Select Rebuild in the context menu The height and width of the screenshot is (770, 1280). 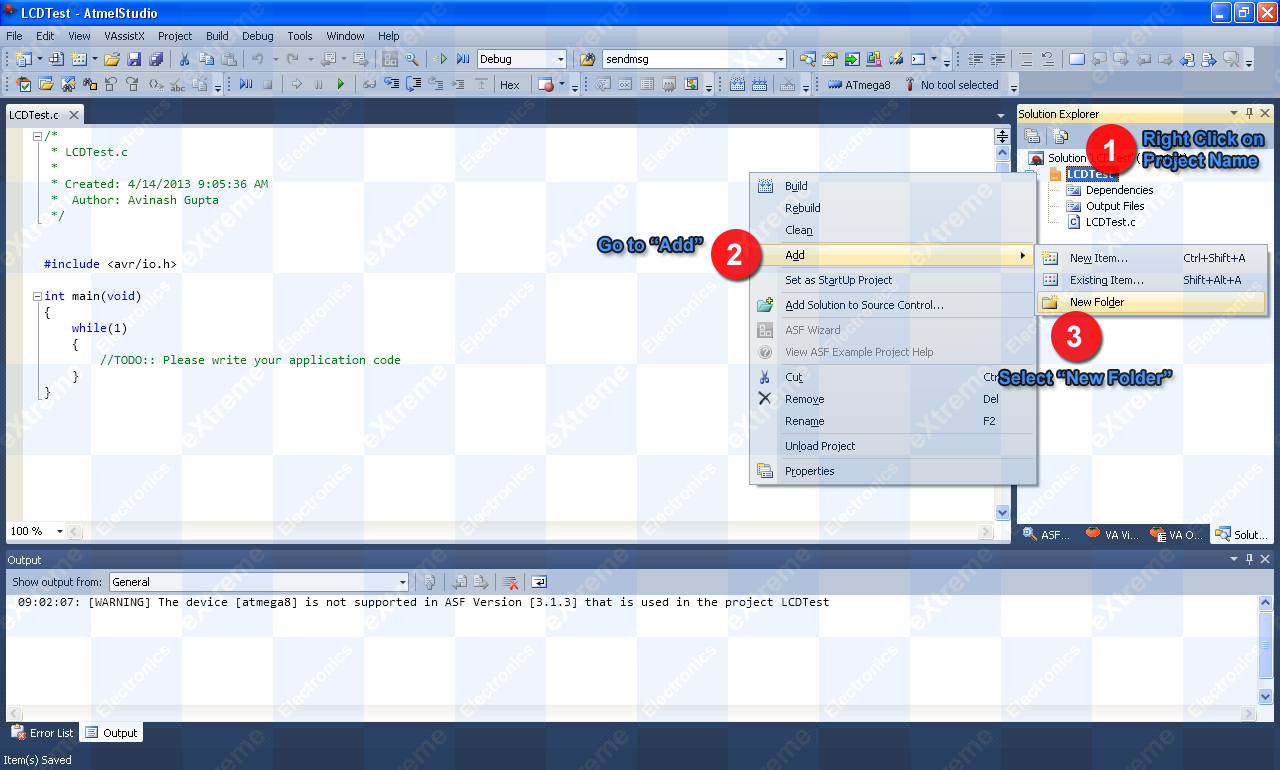(892, 208)
